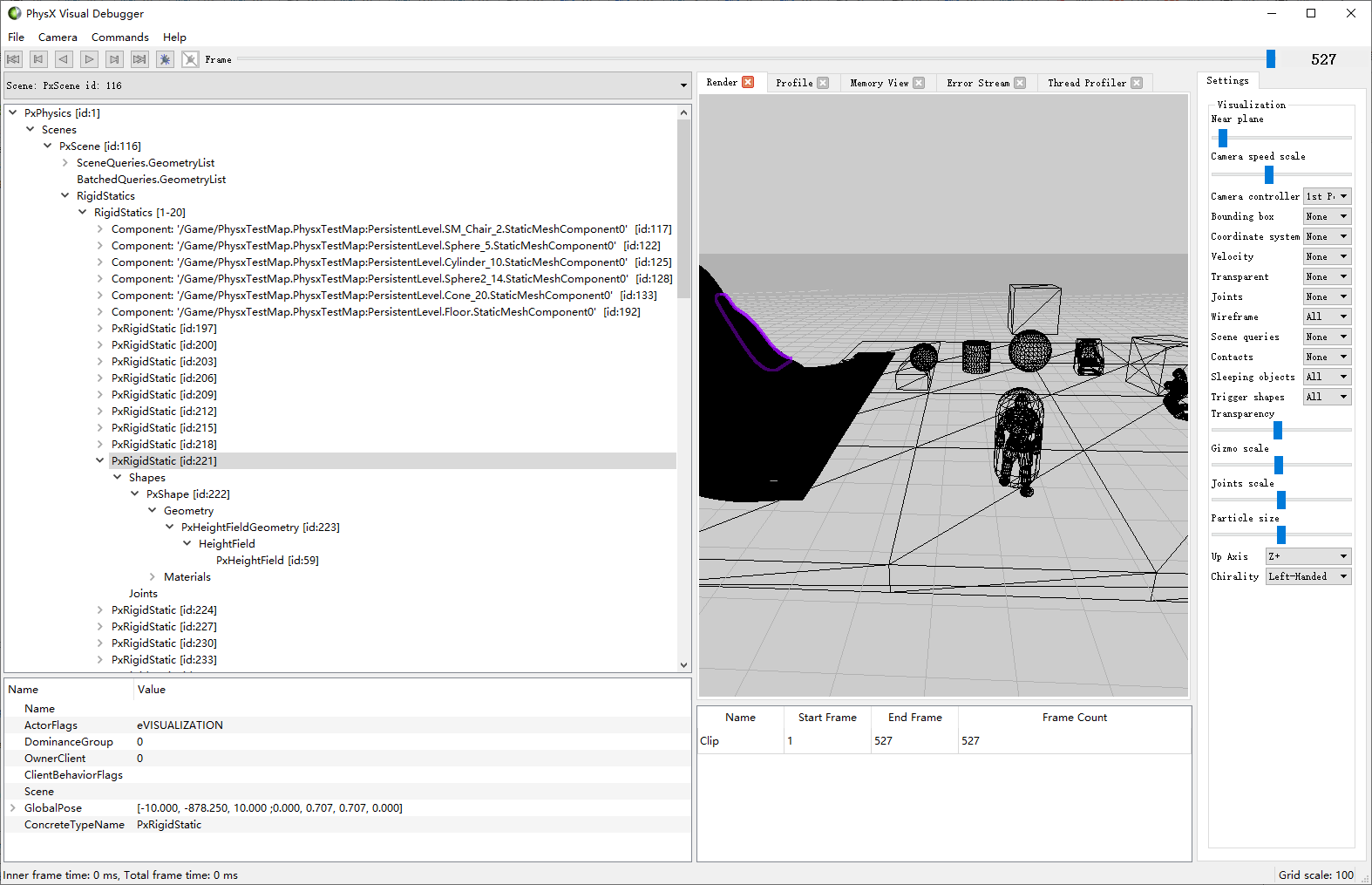Step to the next frame
1372x885 pixels.
[x=114, y=59]
